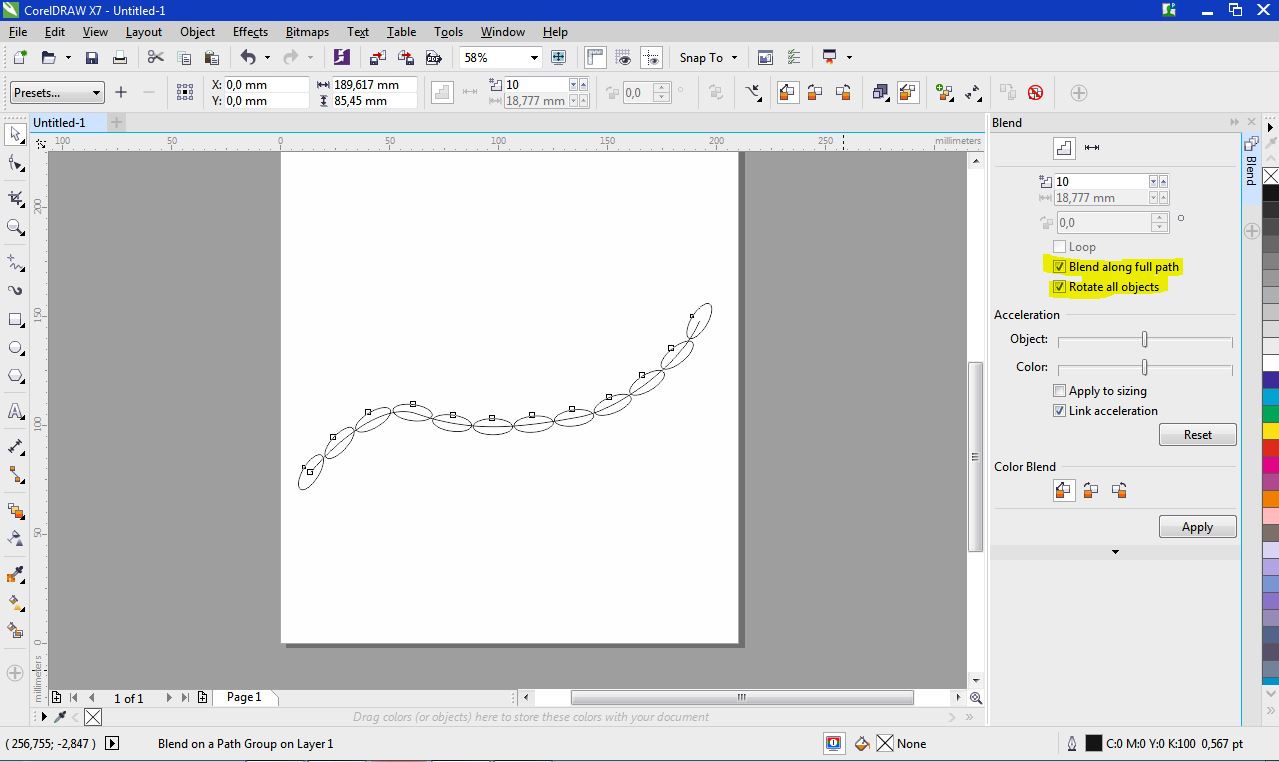Select the Rectangle tool
The width and height of the screenshot is (1279, 762).
tap(15, 320)
